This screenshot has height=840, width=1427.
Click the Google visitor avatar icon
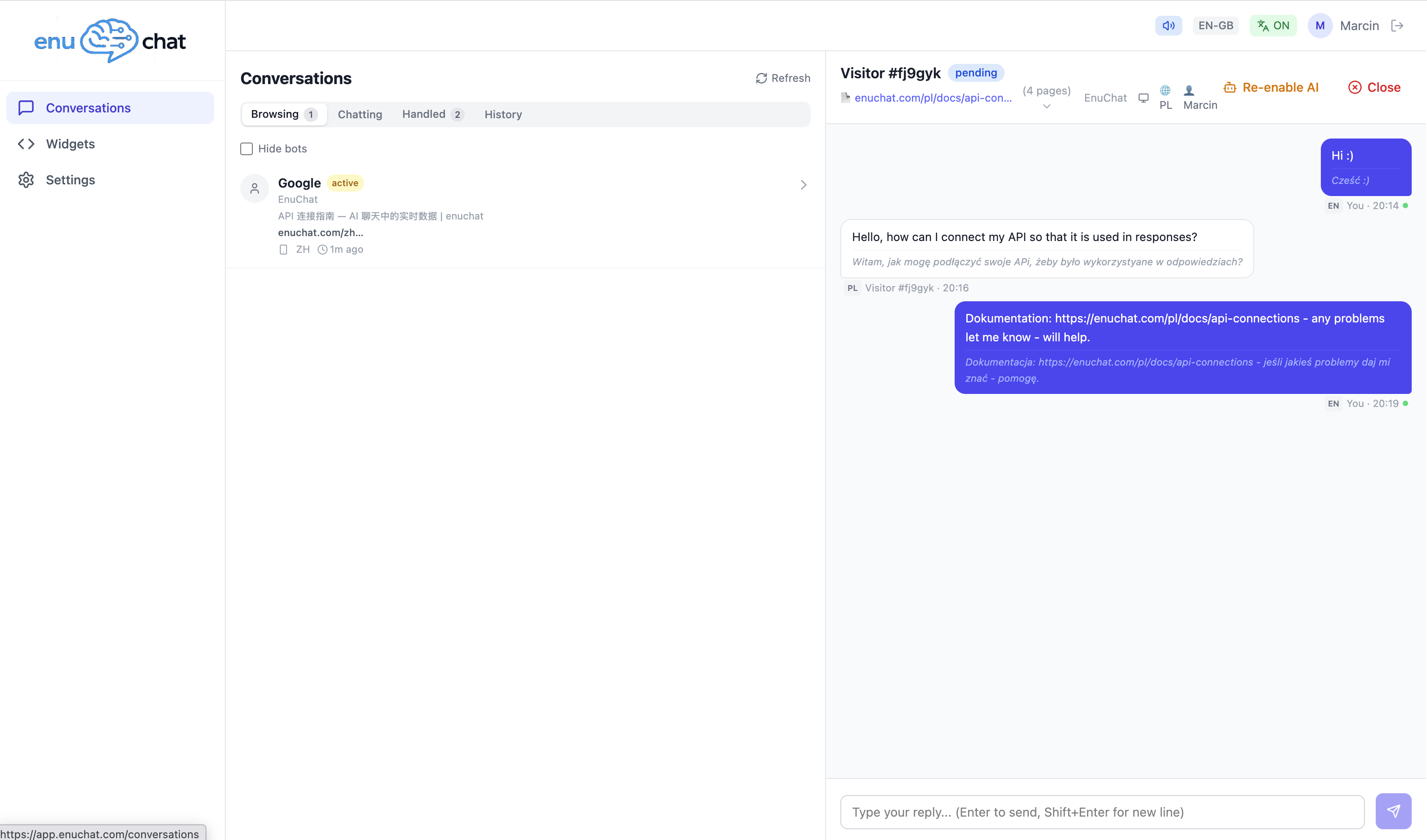click(255, 188)
